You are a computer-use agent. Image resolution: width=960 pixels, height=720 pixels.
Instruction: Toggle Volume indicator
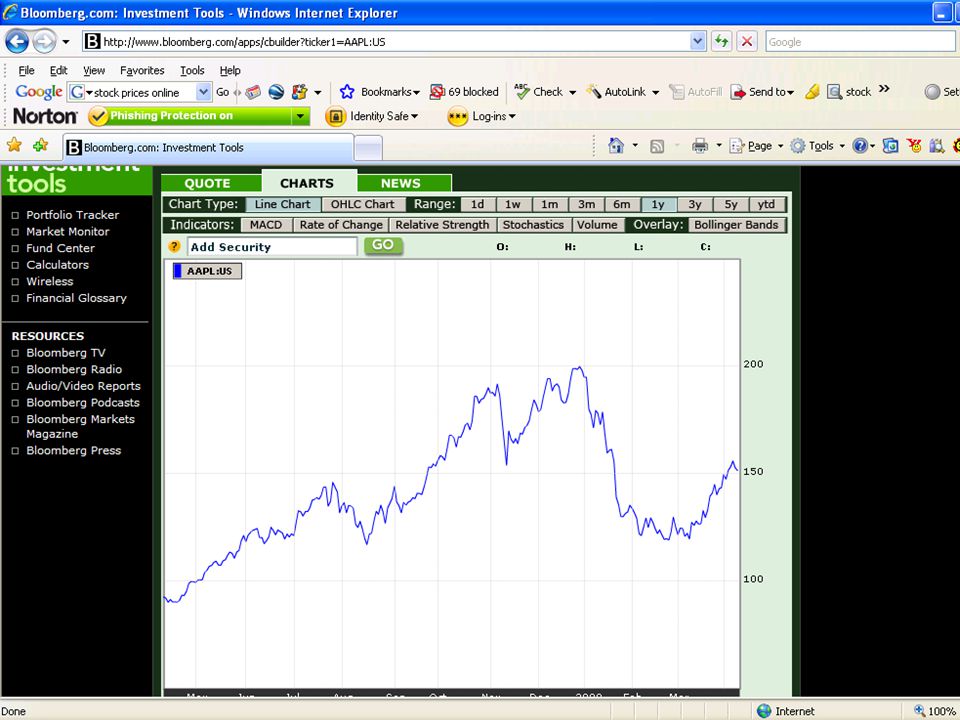(x=597, y=225)
